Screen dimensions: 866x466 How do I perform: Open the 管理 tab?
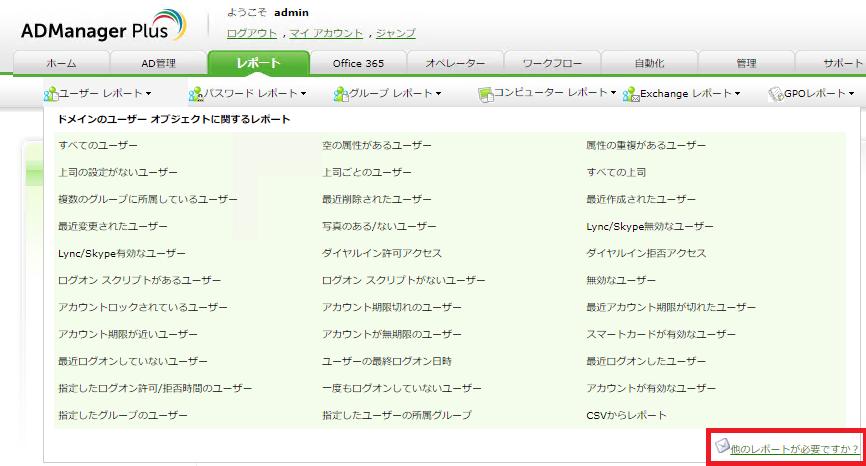(x=746, y=63)
